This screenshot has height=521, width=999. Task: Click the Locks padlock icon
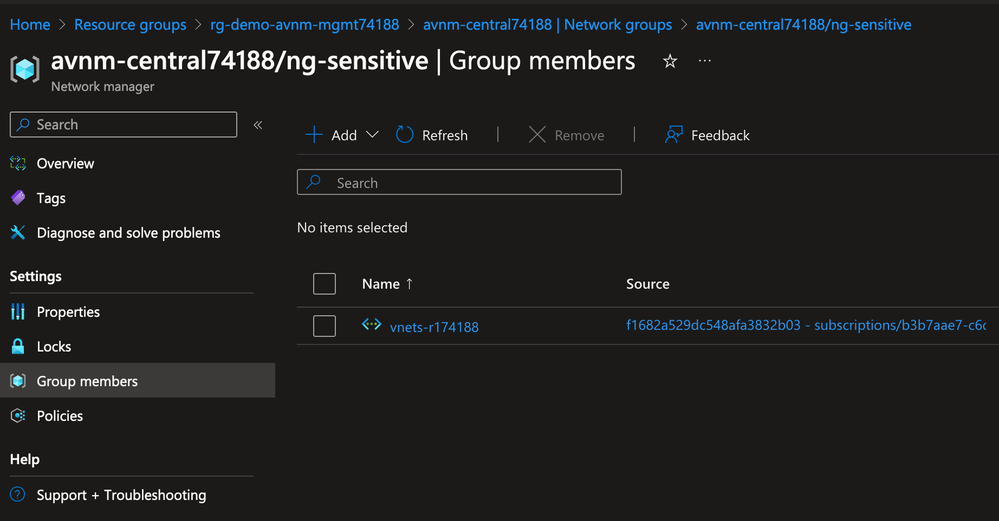coord(18,346)
